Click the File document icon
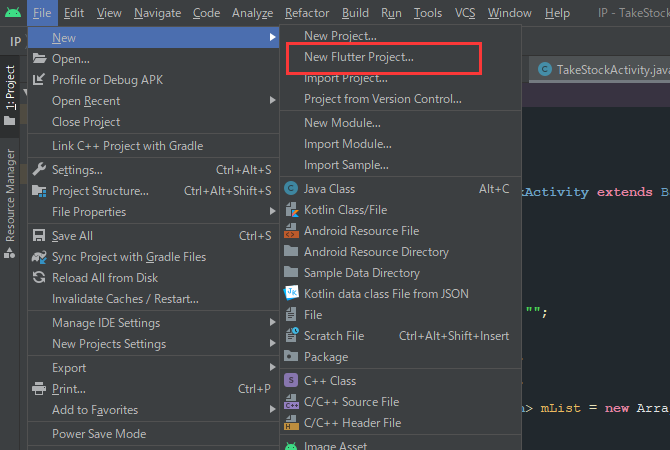This screenshot has width=670, height=450. point(291,314)
